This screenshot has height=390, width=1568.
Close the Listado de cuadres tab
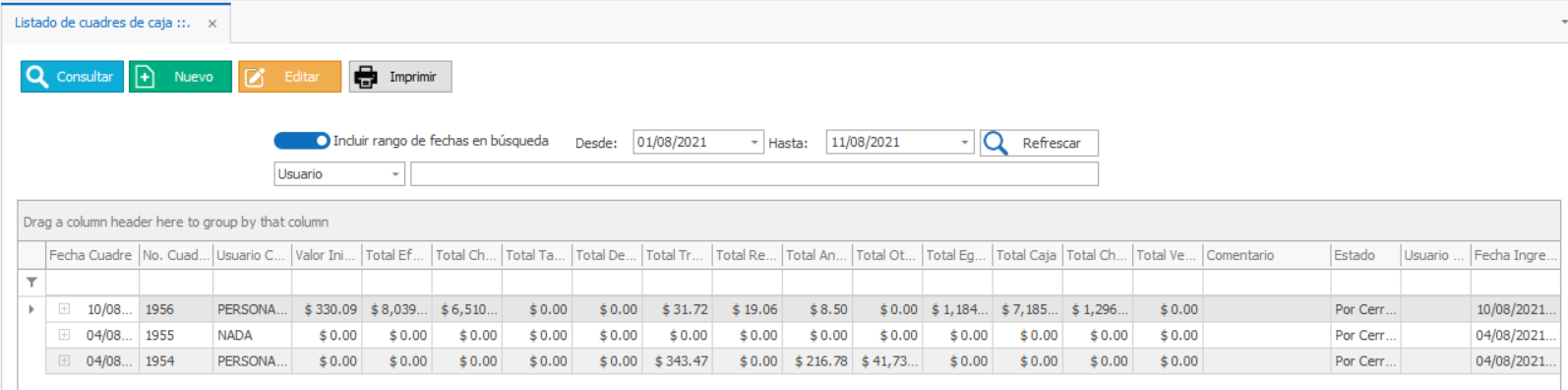click(212, 24)
